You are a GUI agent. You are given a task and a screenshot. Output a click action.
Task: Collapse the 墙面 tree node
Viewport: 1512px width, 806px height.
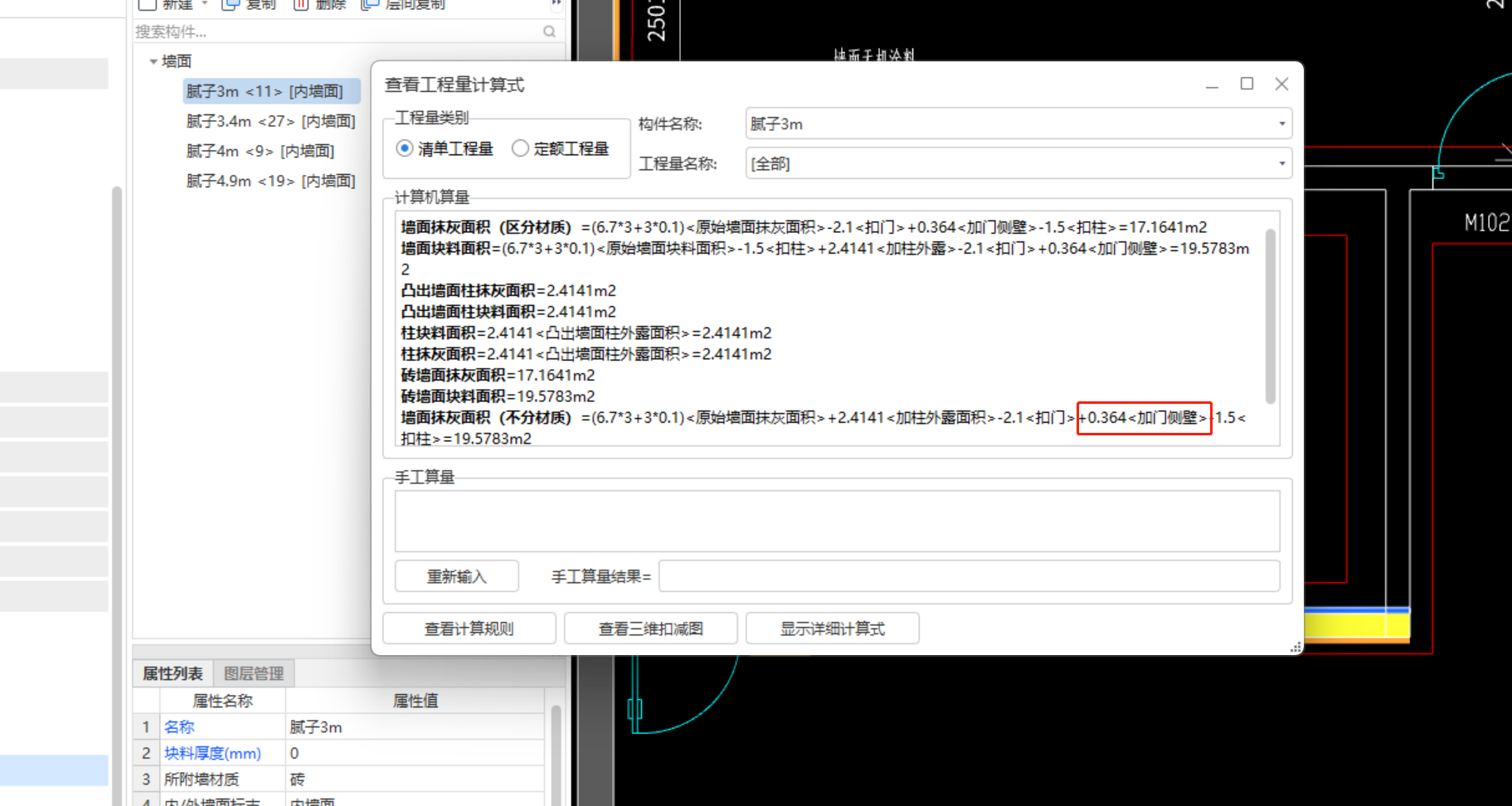pos(153,61)
